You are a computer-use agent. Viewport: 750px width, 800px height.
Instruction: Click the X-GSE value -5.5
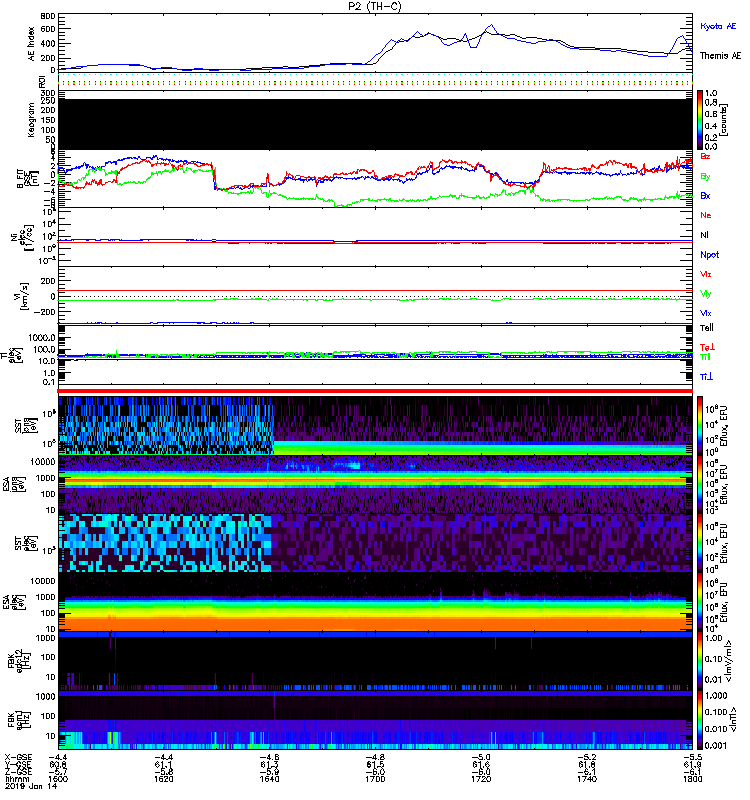click(x=692, y=757)
